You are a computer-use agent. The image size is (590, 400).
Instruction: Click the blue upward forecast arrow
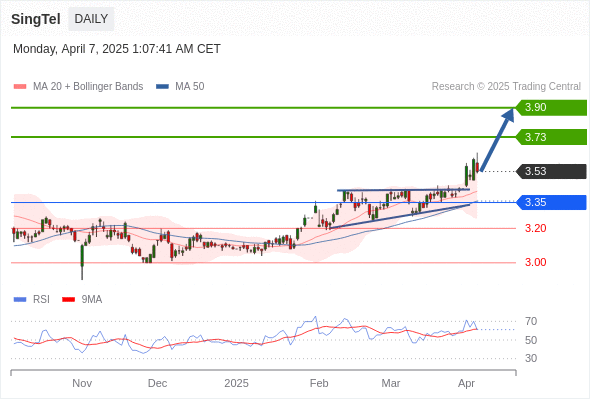click(x=497, y=140)
